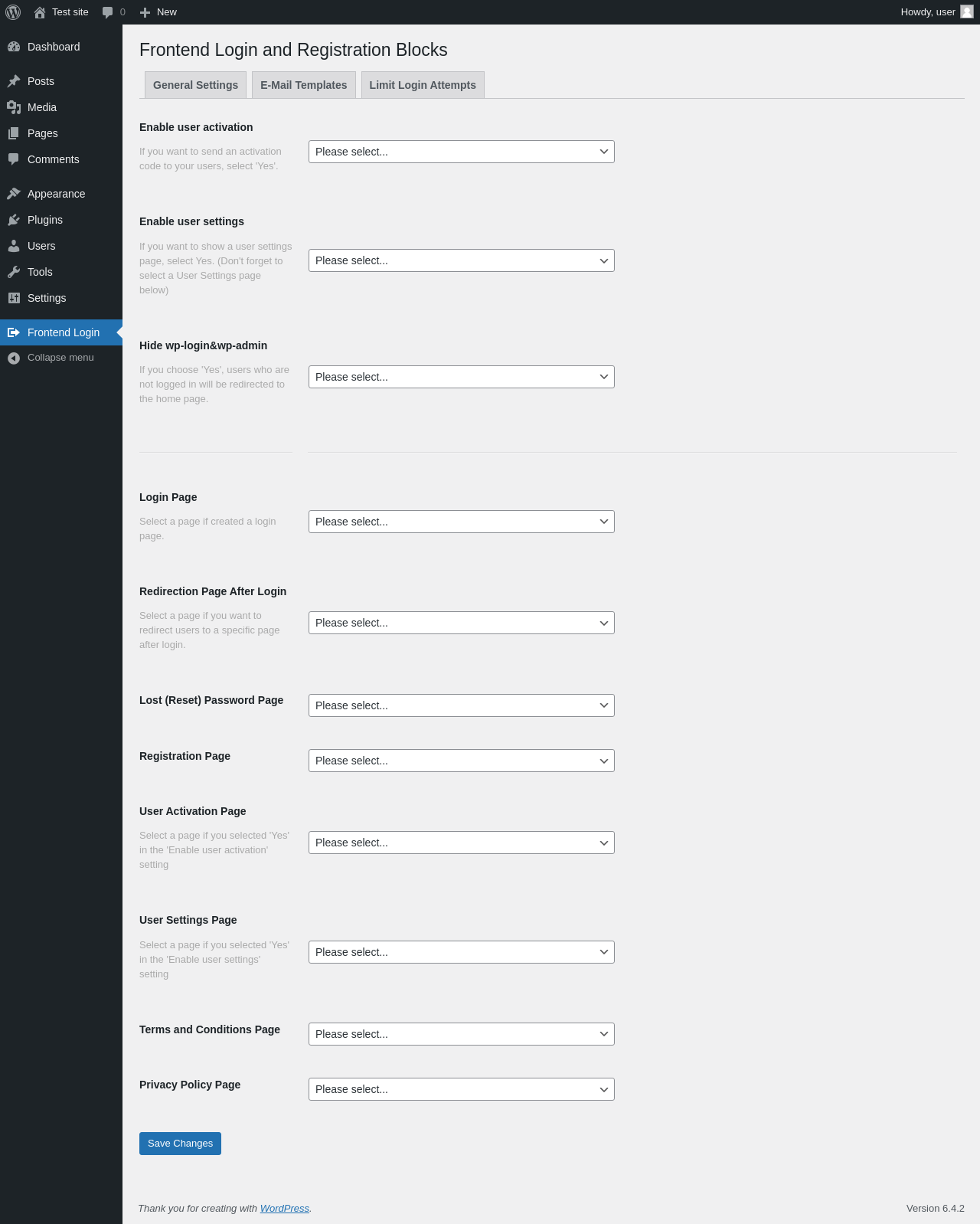Viewport: 980px width, 1224px height.
Task: Click the Collapse menu arrow icon
Action: click(x=14, y=358)
